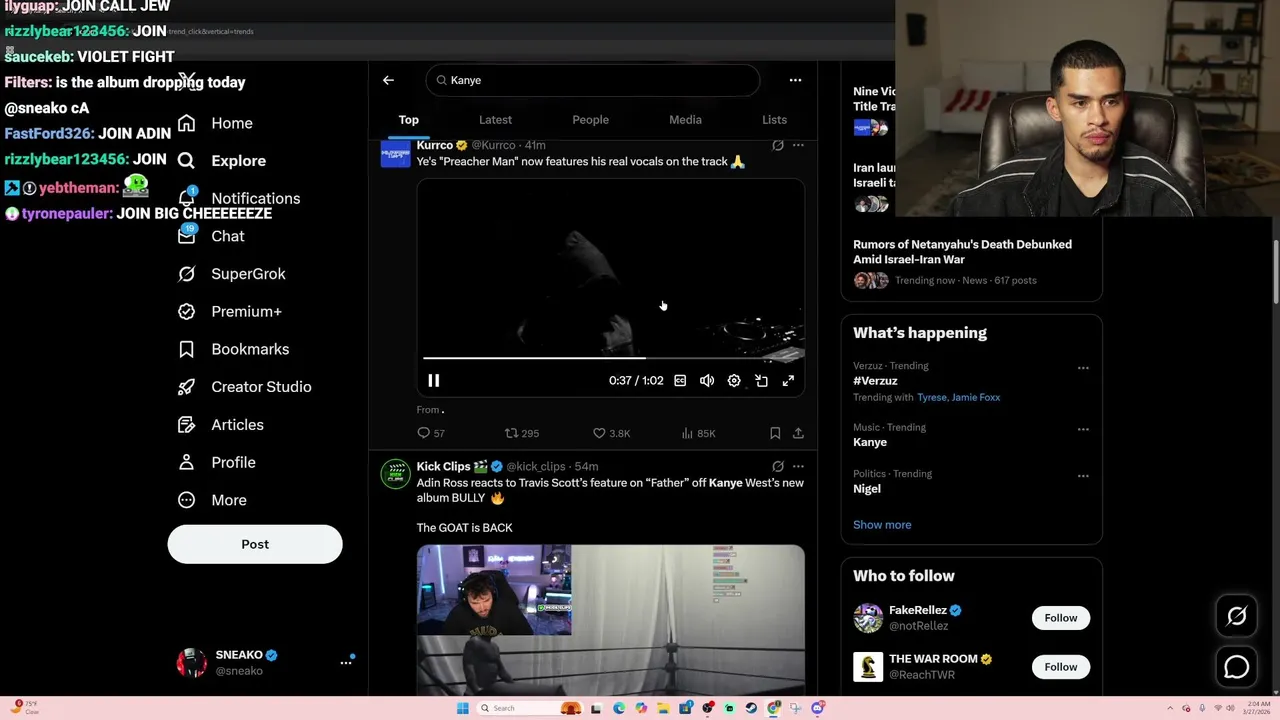Enable picture-in-picture on video
The image size is (1280, 720).
point(761,381)
